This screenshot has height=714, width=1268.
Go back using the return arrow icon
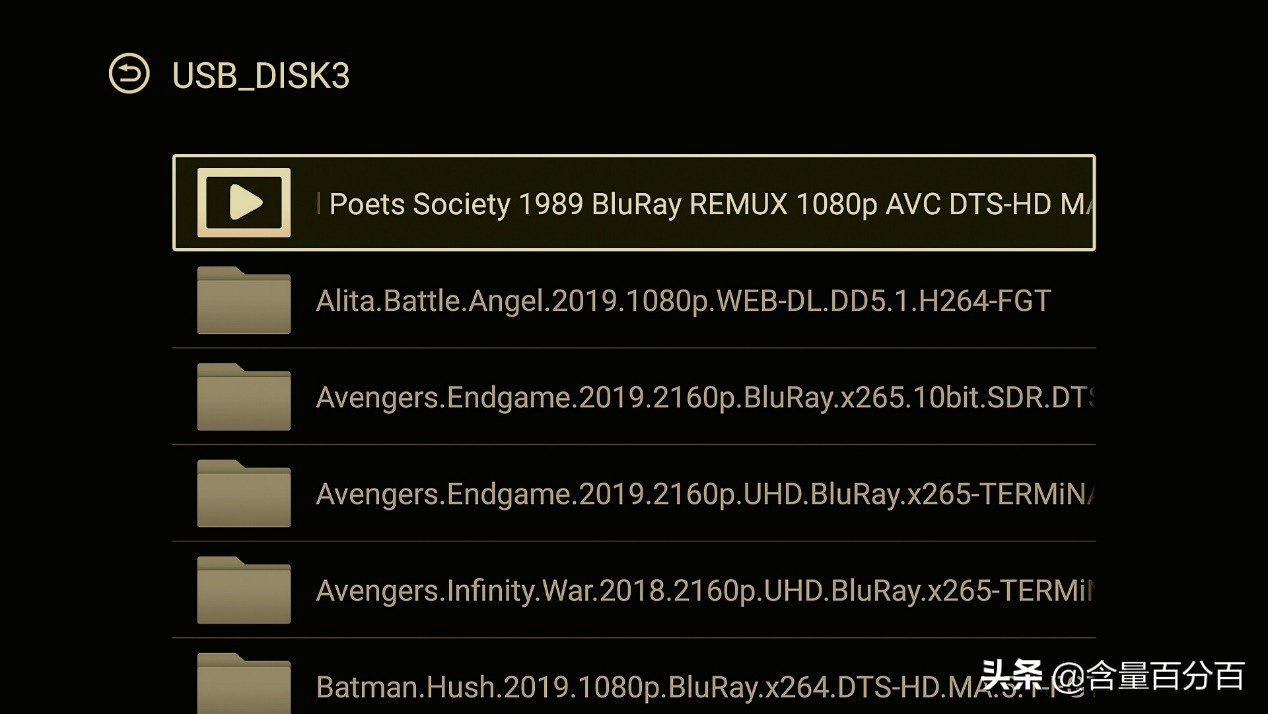point(129,75)
